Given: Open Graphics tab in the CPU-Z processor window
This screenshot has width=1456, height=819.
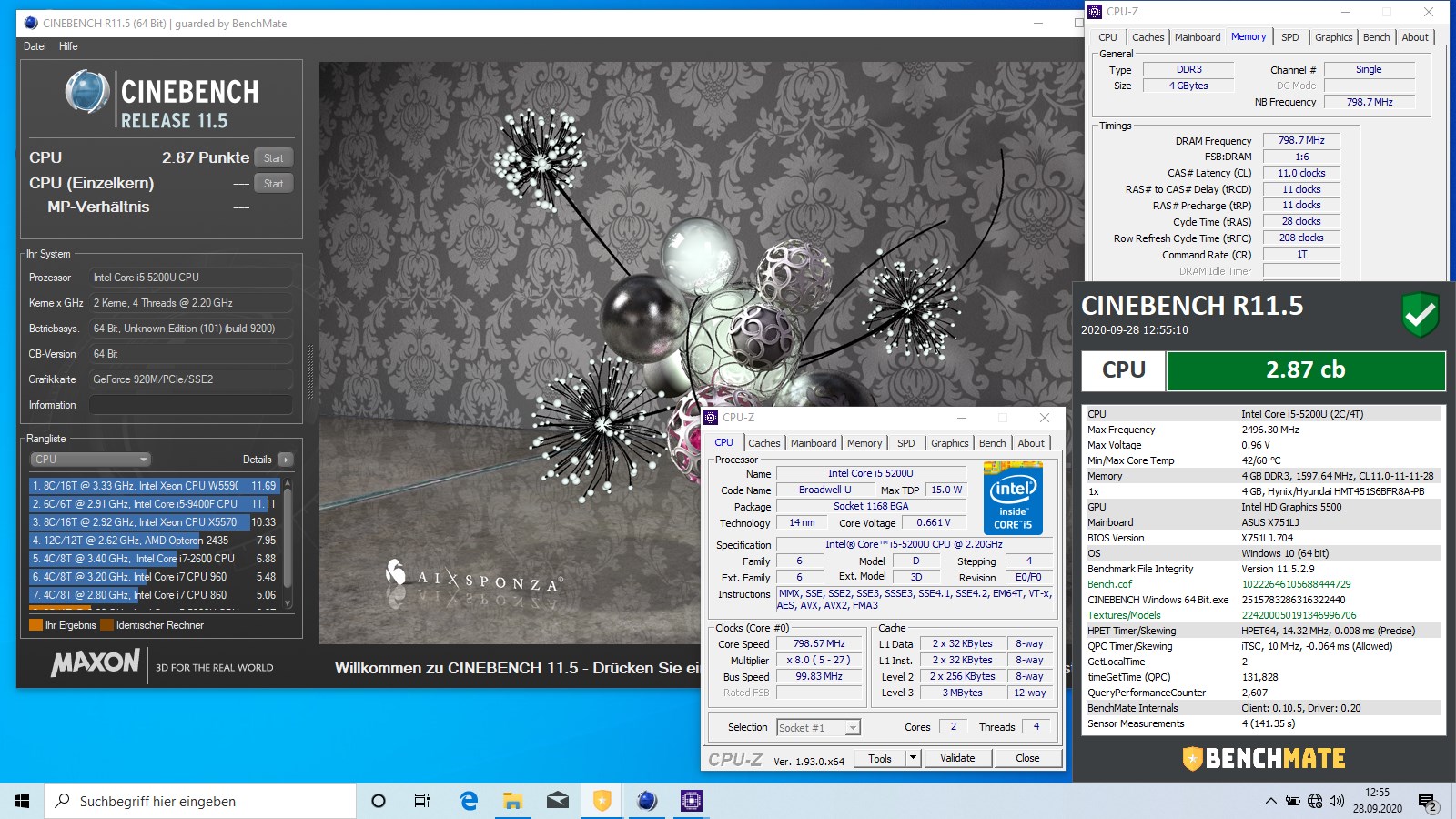Looking at the screenshot, I should coord(949,443).
